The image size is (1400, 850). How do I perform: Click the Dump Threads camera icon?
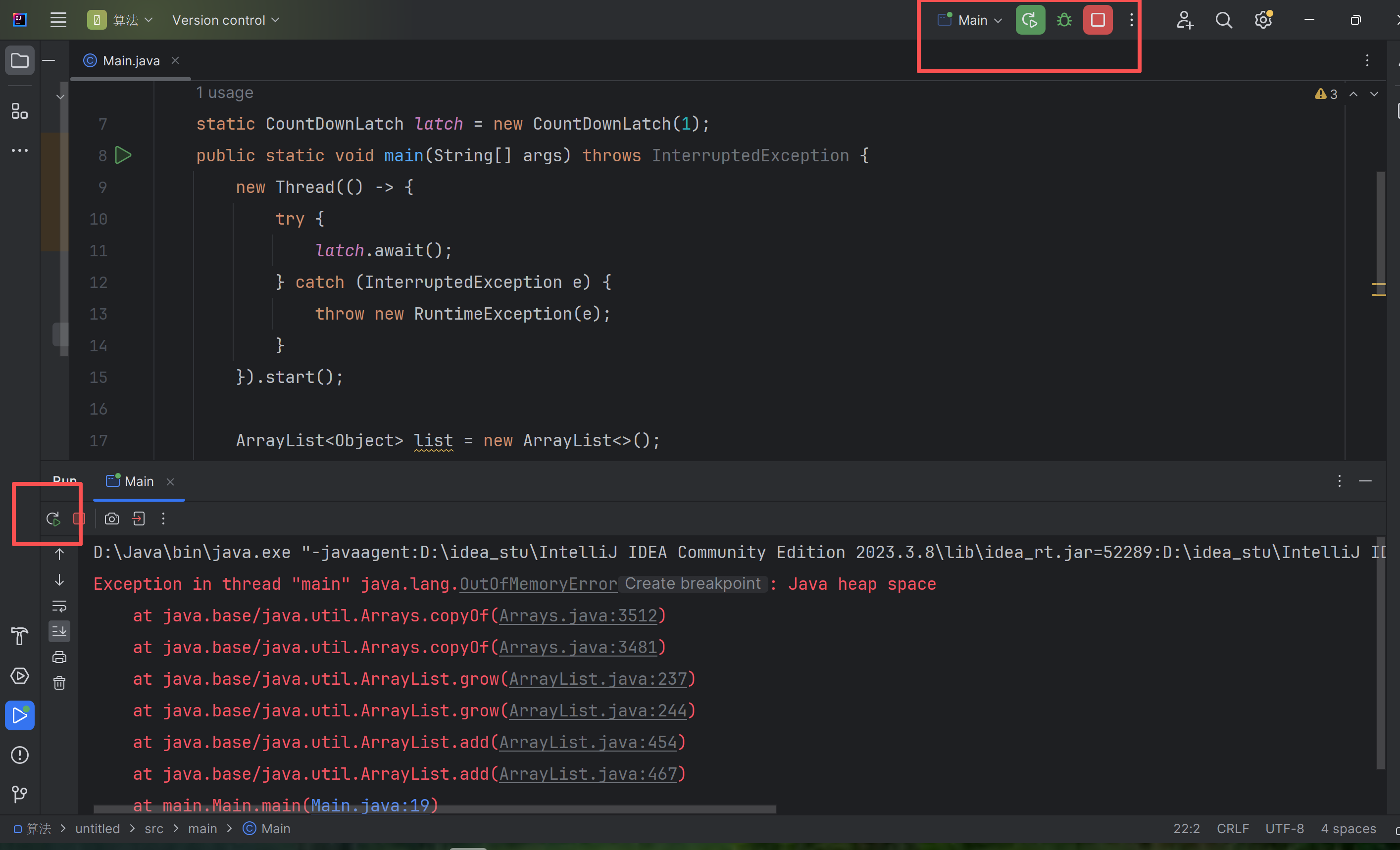112,519
